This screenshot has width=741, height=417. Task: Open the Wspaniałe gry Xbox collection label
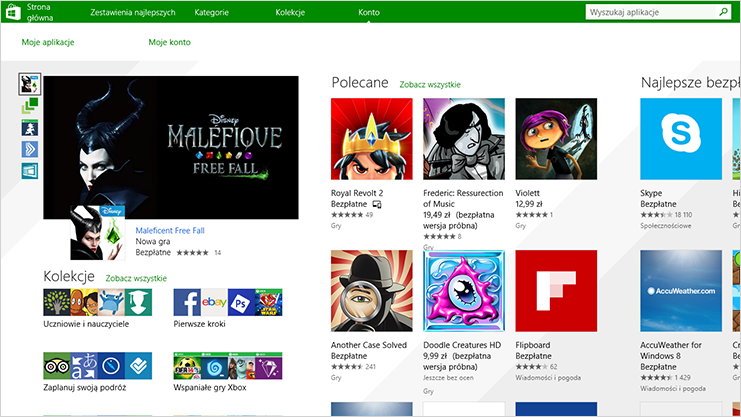[x=210, y=388]
